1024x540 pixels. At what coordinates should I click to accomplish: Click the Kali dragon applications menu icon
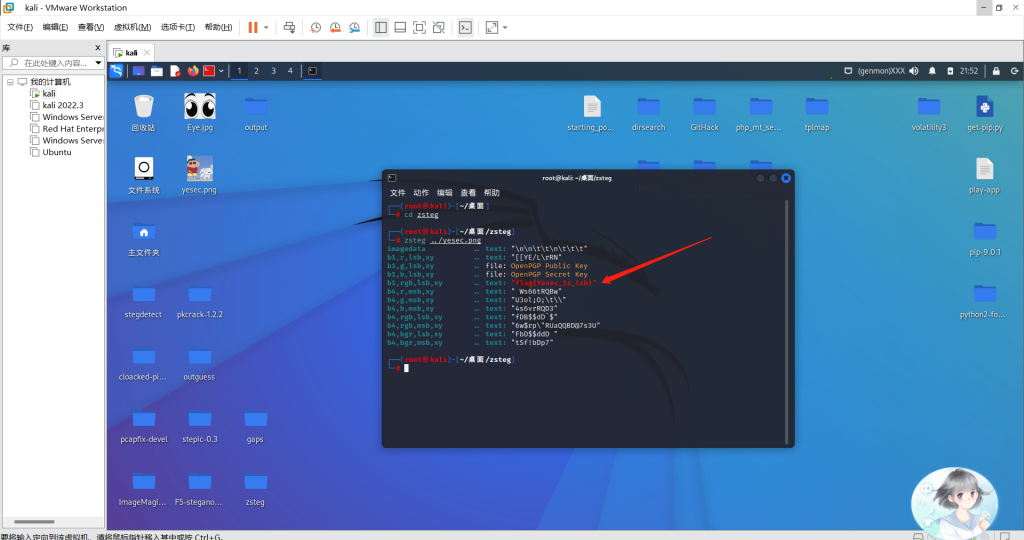click(x=117, y=71)
